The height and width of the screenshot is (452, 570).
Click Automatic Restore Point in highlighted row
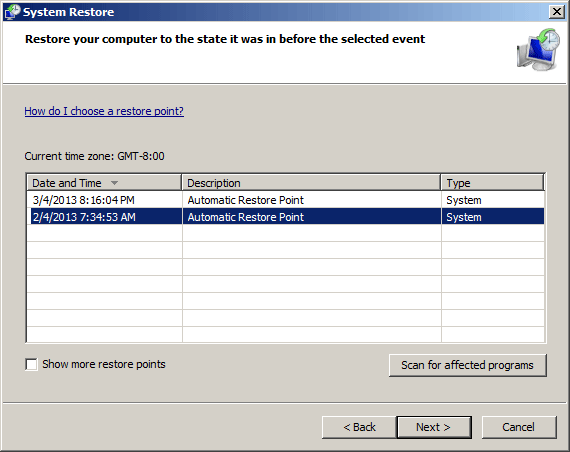(x=245, y=217)
